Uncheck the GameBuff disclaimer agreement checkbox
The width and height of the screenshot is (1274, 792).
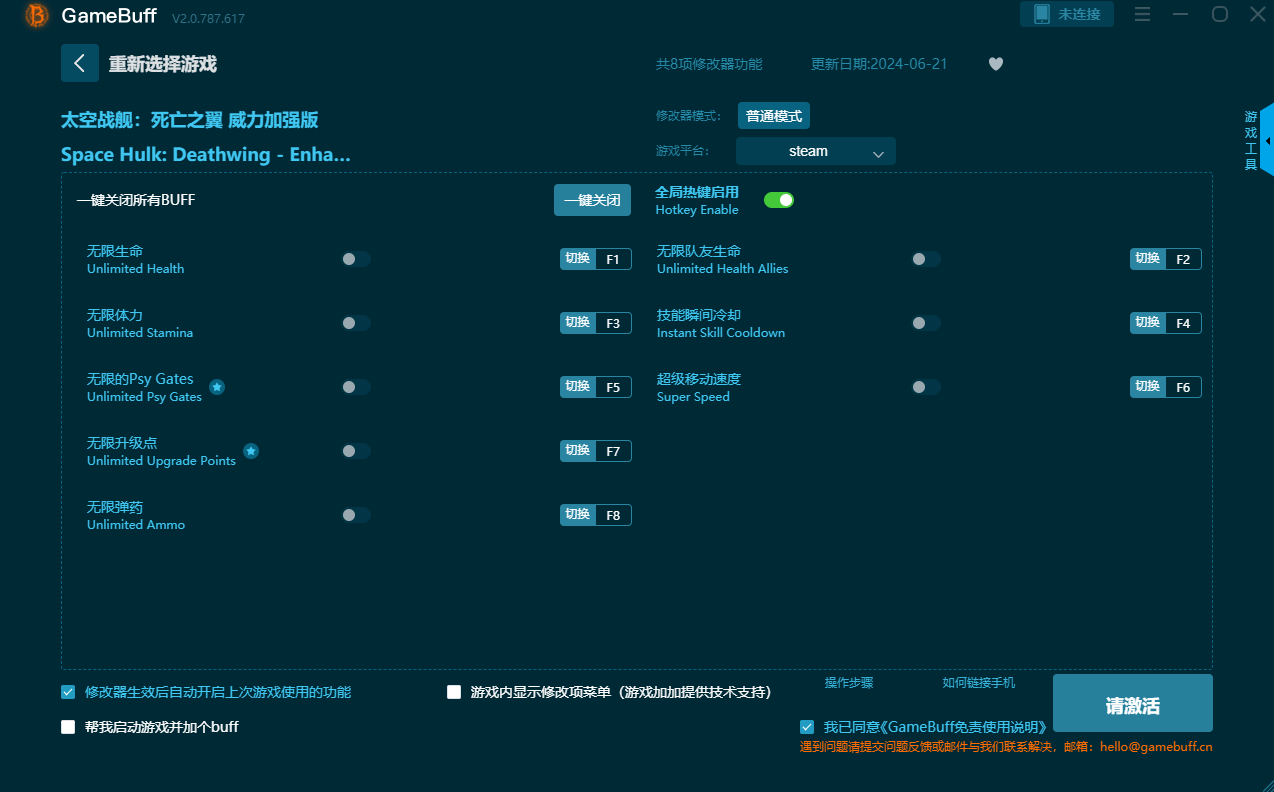807,727
